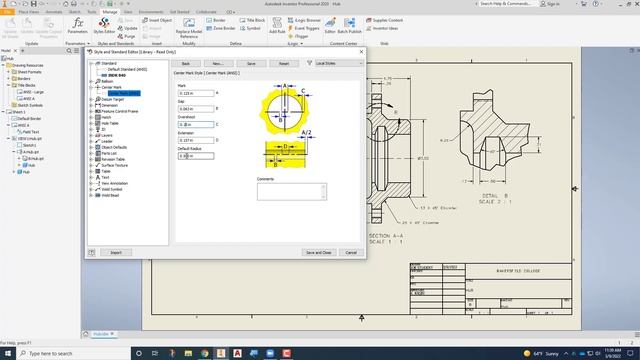Select Sketch Symbols in Model browser
640x360 pixels.
[x=30, y=105]
